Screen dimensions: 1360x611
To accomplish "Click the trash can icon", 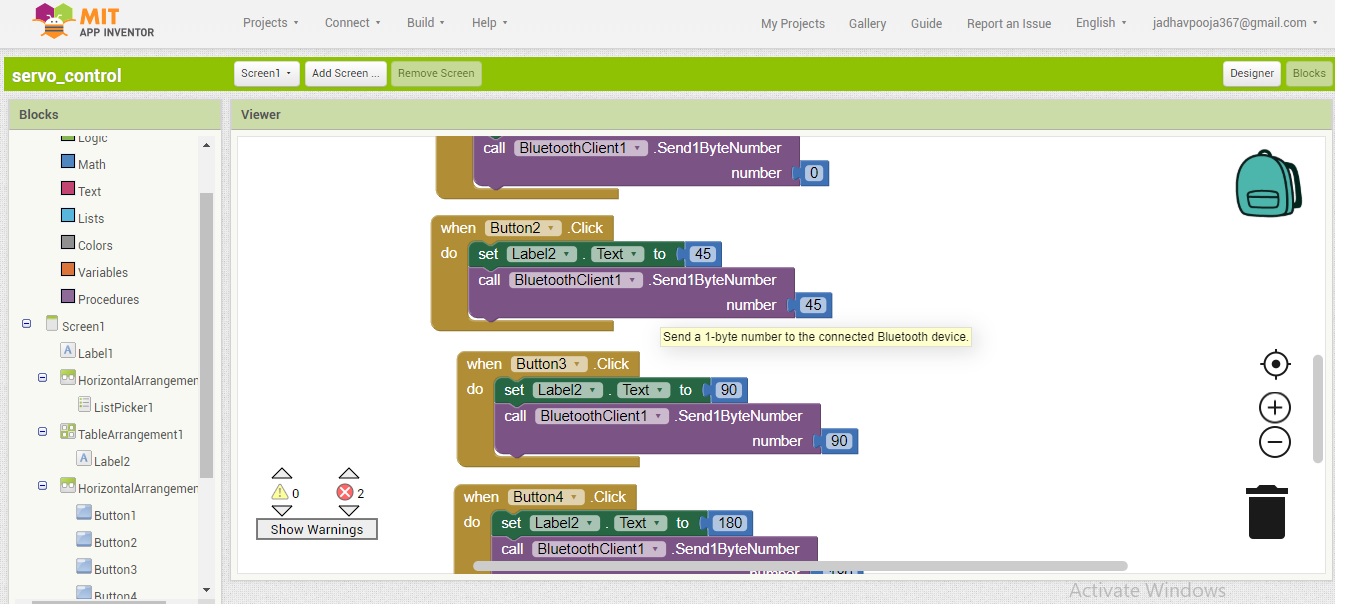I will tap(1267, 512).
